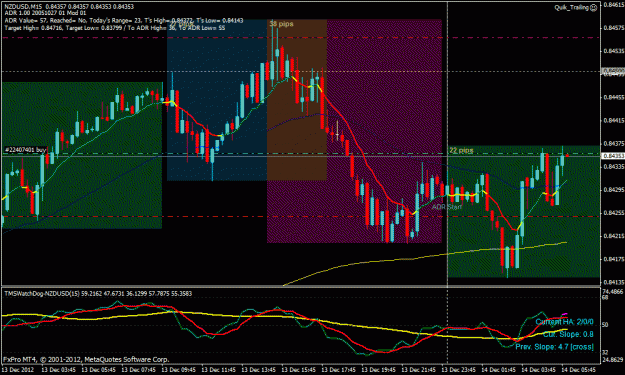Click the 32 level on indicator scale
The width and height of the screenshot is (625, 375).
[605, 352]
